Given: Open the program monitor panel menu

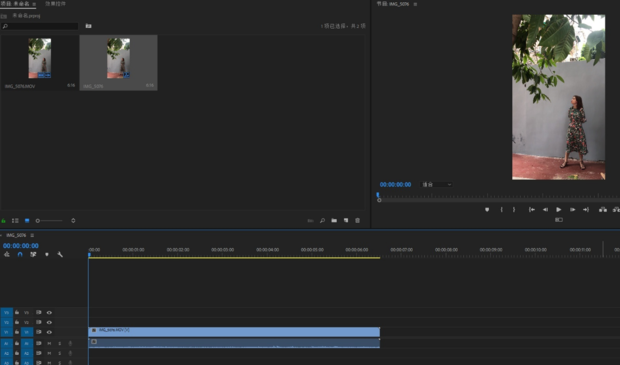Looking at the screenshot, I should coord(415,4).
